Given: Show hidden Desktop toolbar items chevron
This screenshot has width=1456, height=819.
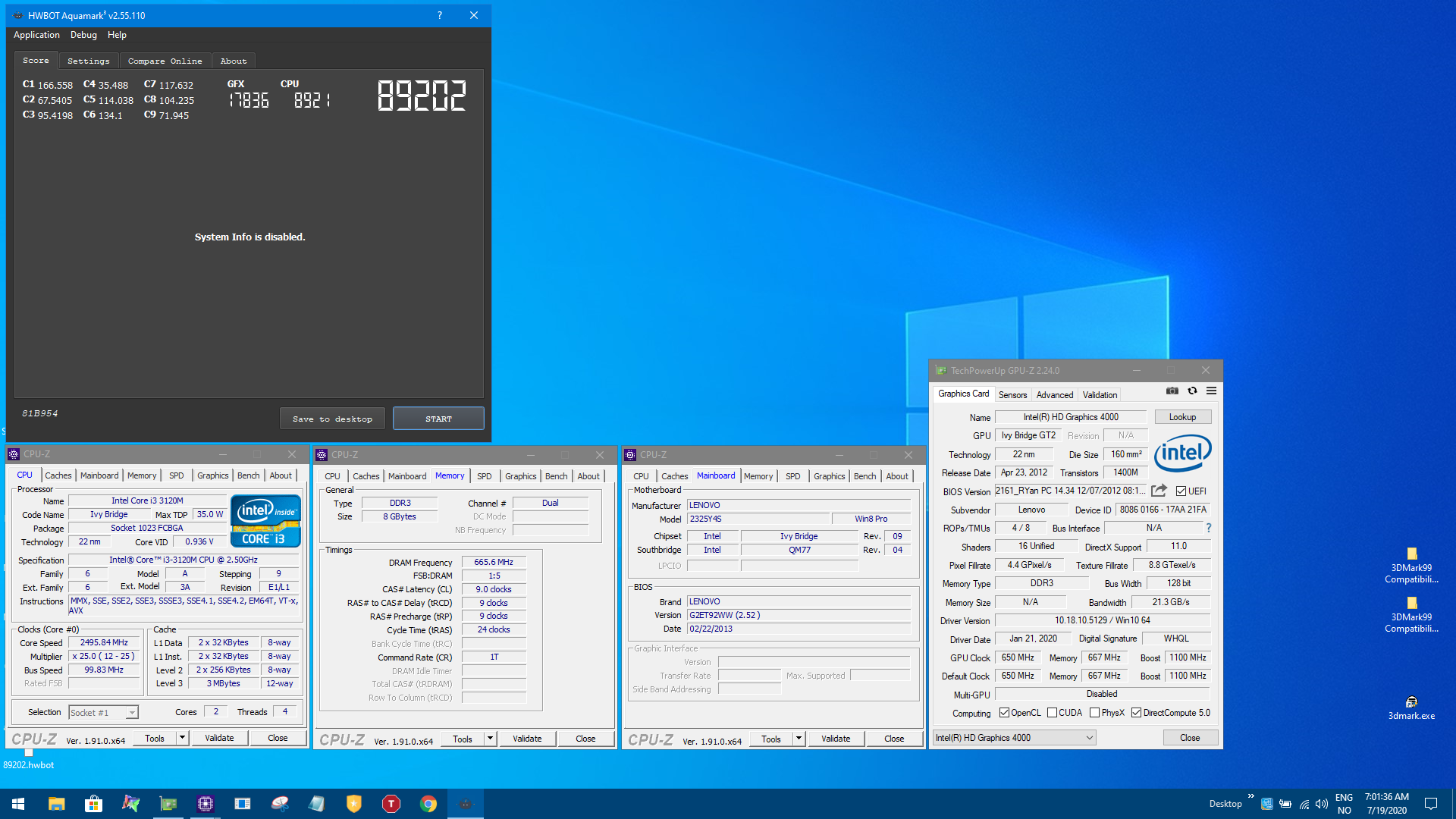Looking at the screenshot, I should (1250, 796).
